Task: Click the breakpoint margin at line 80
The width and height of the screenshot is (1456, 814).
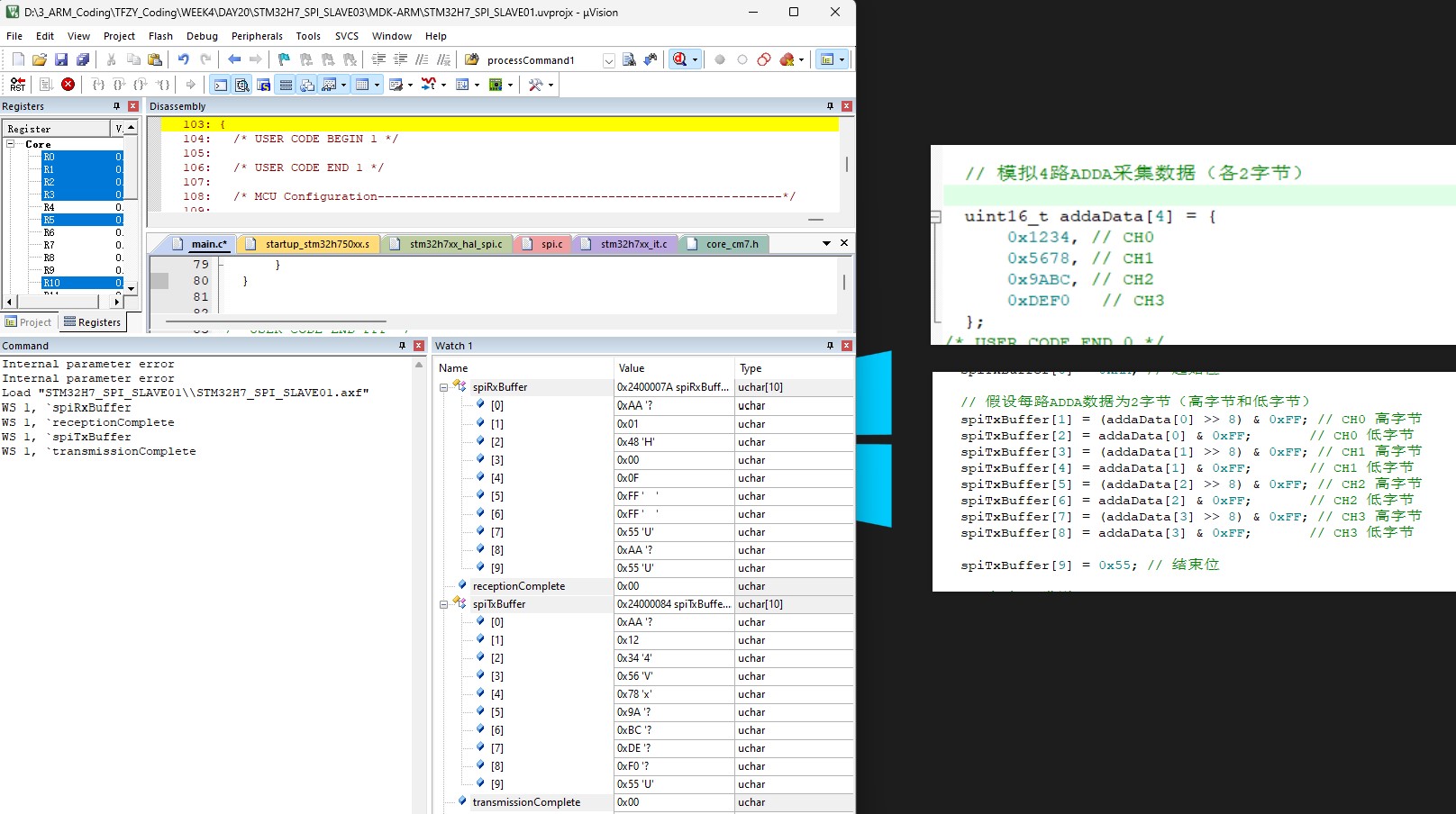Action: [159, 281]
